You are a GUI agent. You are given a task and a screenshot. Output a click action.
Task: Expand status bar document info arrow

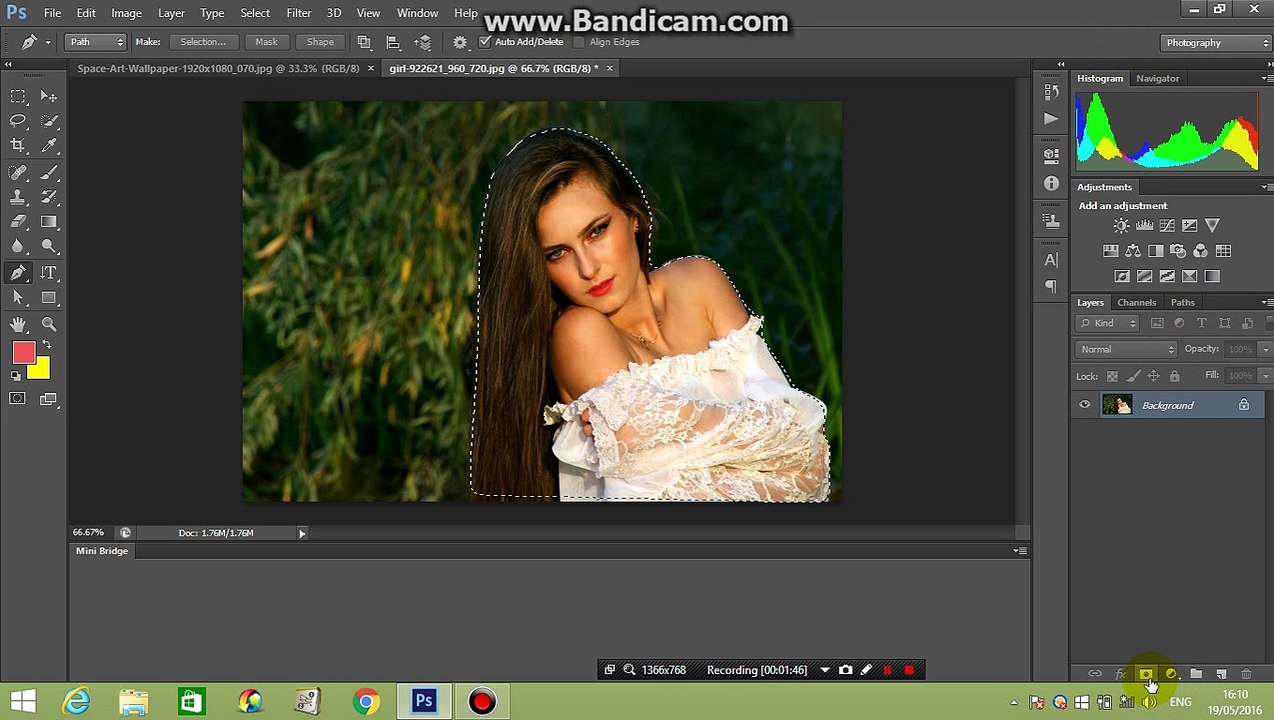[x=302, y=533]
